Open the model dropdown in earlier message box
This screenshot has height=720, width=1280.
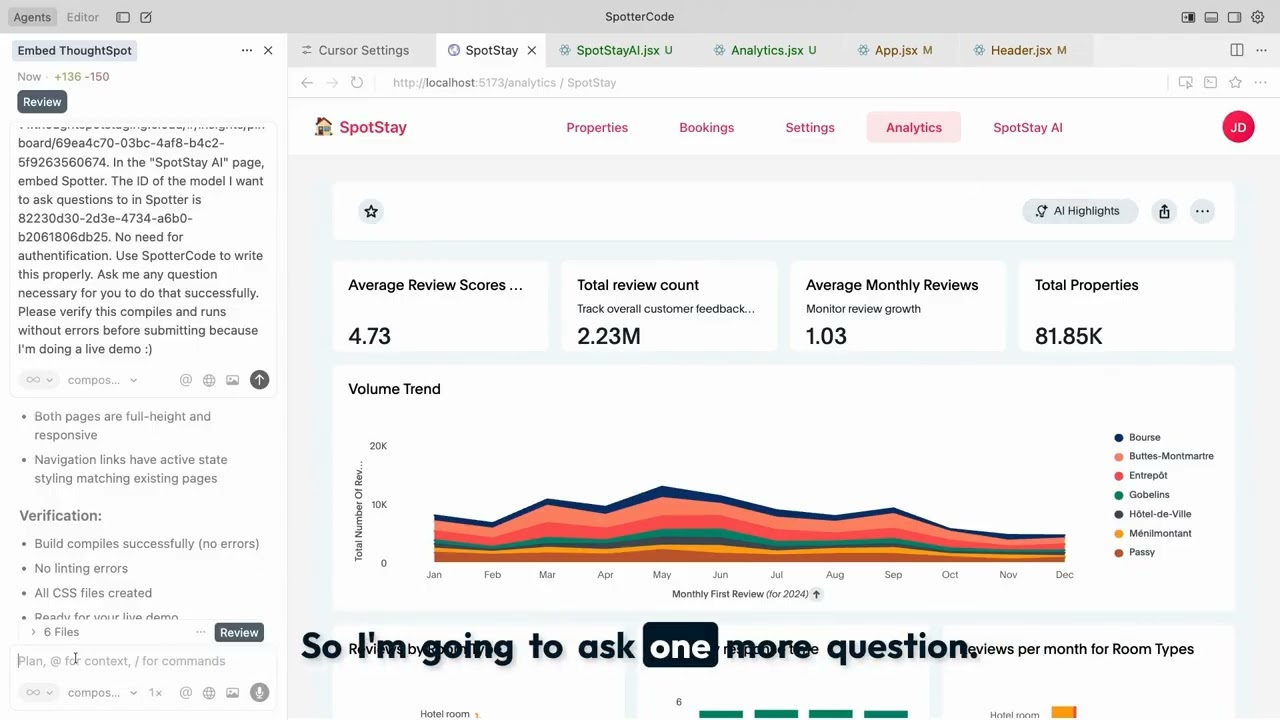click(102, 380)
